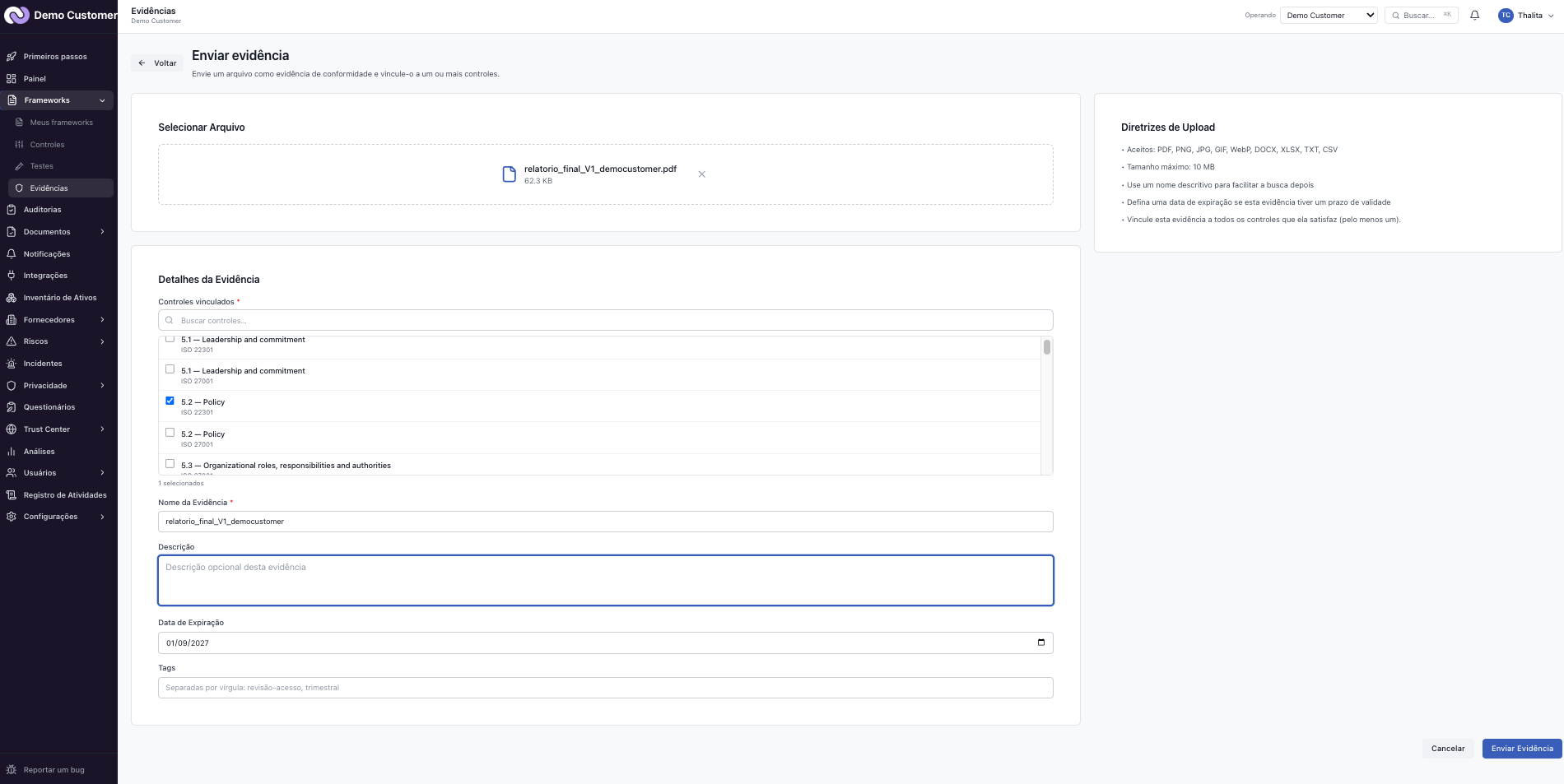Click the controls list scrollbar thumb
The height and width of the screenshot is (784, 1564).
(x=1047, y=347)
